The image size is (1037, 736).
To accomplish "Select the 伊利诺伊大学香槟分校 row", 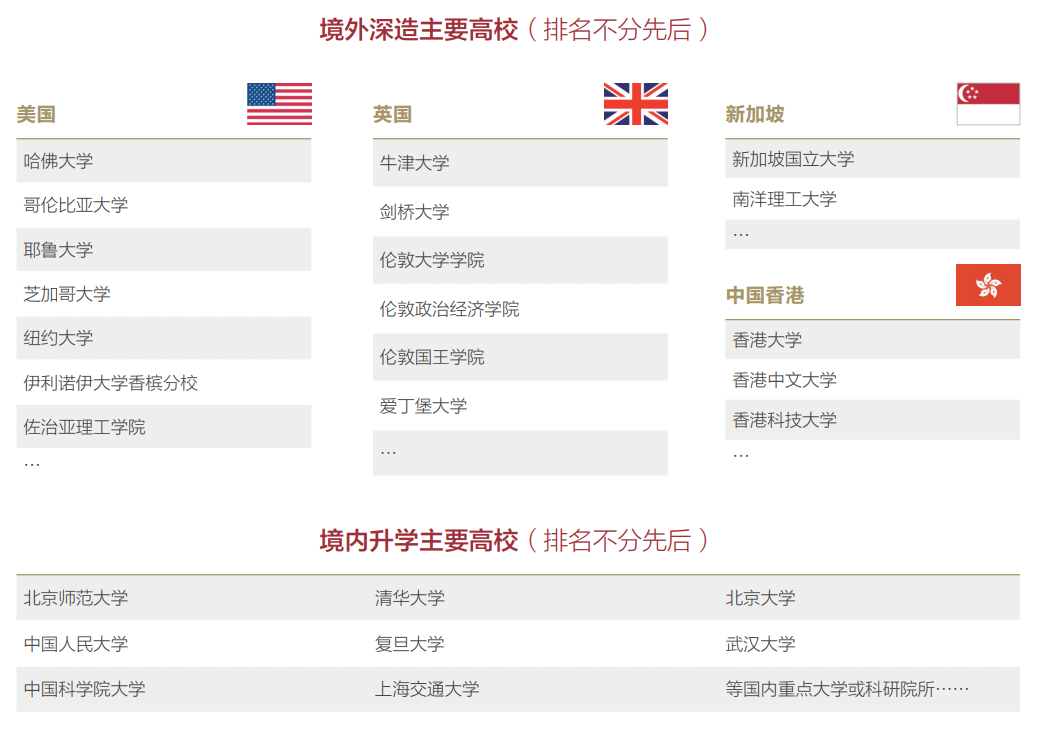I will (x=164, y=382).
